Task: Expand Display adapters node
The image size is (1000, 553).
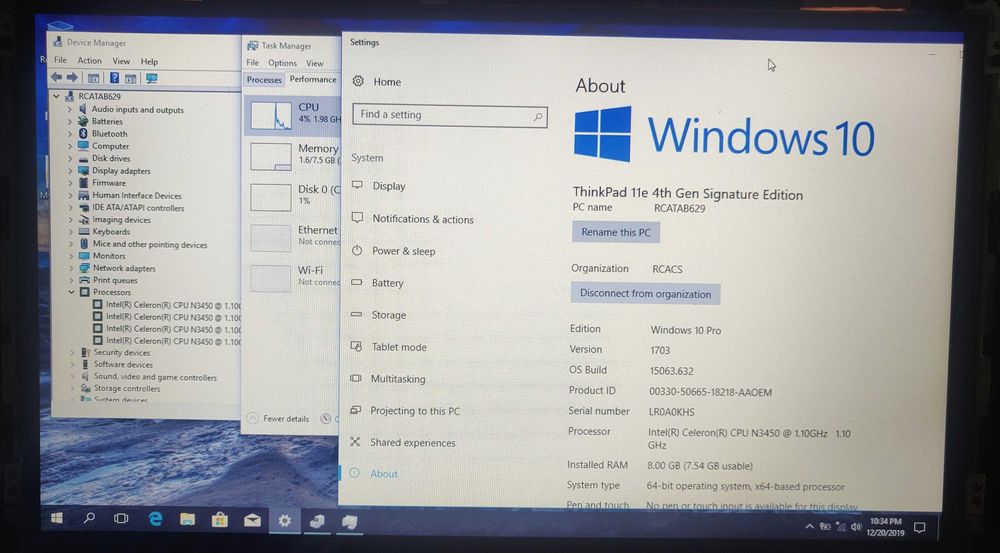Action: tap(70, 171)
